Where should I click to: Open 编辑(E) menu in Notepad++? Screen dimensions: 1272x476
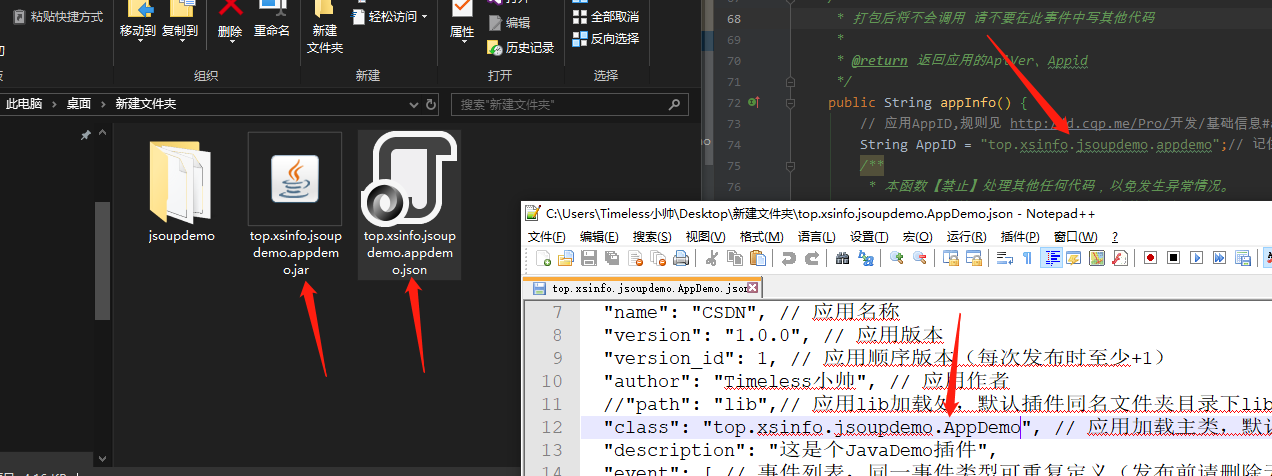tap(599, 237)
